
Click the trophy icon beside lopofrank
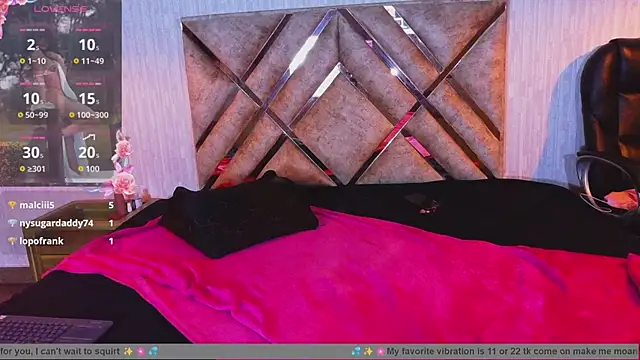pyautogui.click(x=12, y=241)
